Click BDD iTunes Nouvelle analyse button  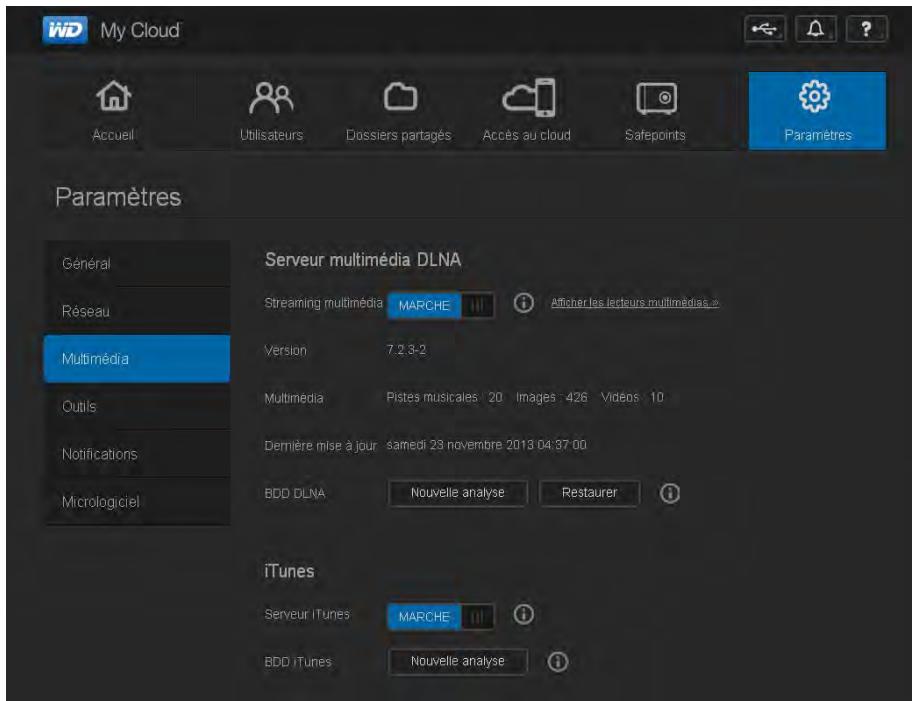pyautogui.click(x=458, y=661)
